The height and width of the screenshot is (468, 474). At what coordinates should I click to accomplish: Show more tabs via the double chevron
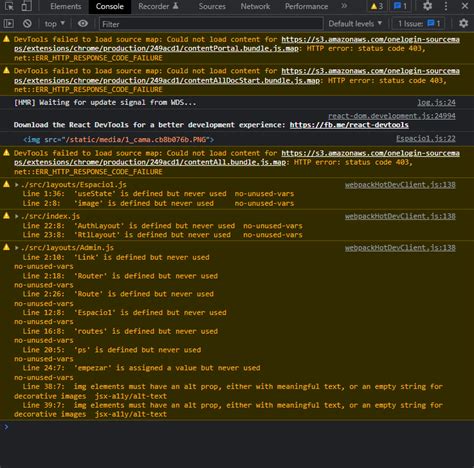344,6
